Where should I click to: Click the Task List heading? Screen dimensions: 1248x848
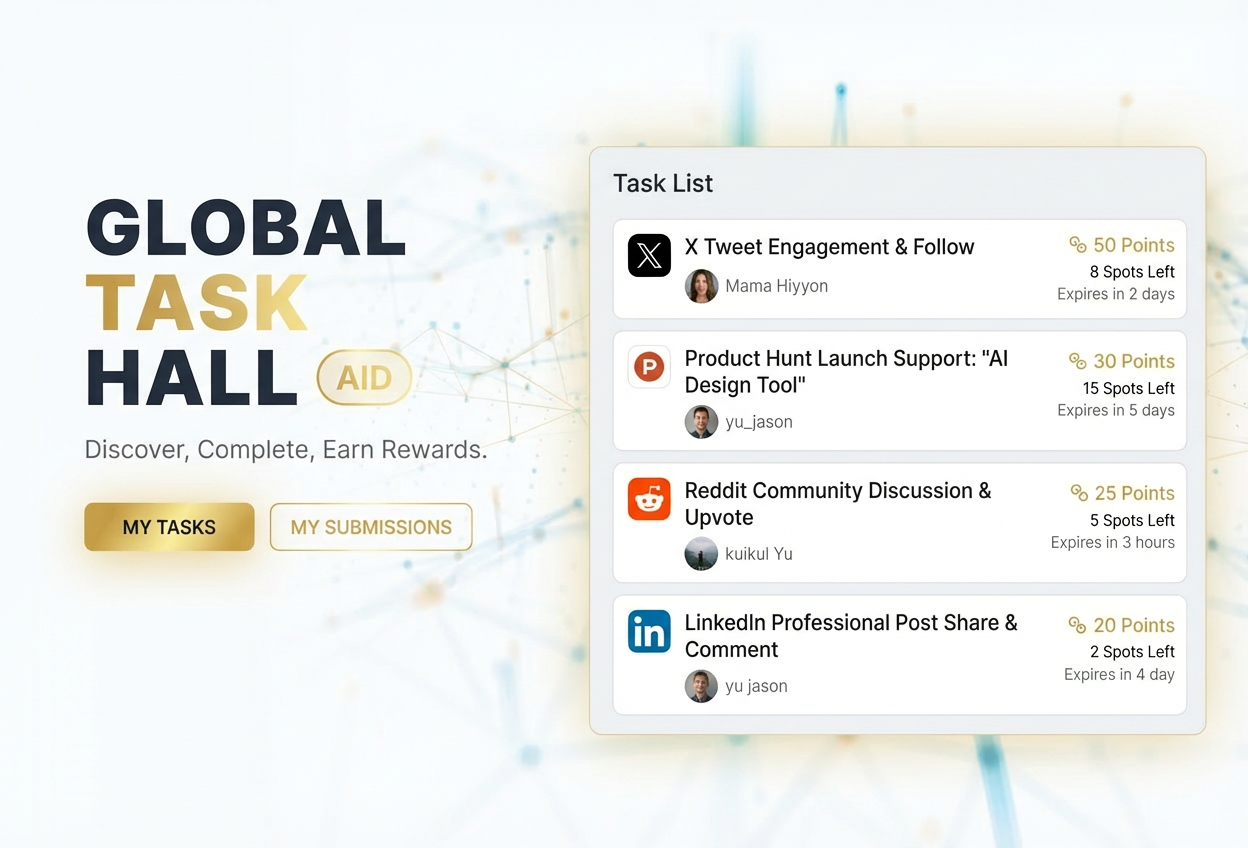pos(662,183)
